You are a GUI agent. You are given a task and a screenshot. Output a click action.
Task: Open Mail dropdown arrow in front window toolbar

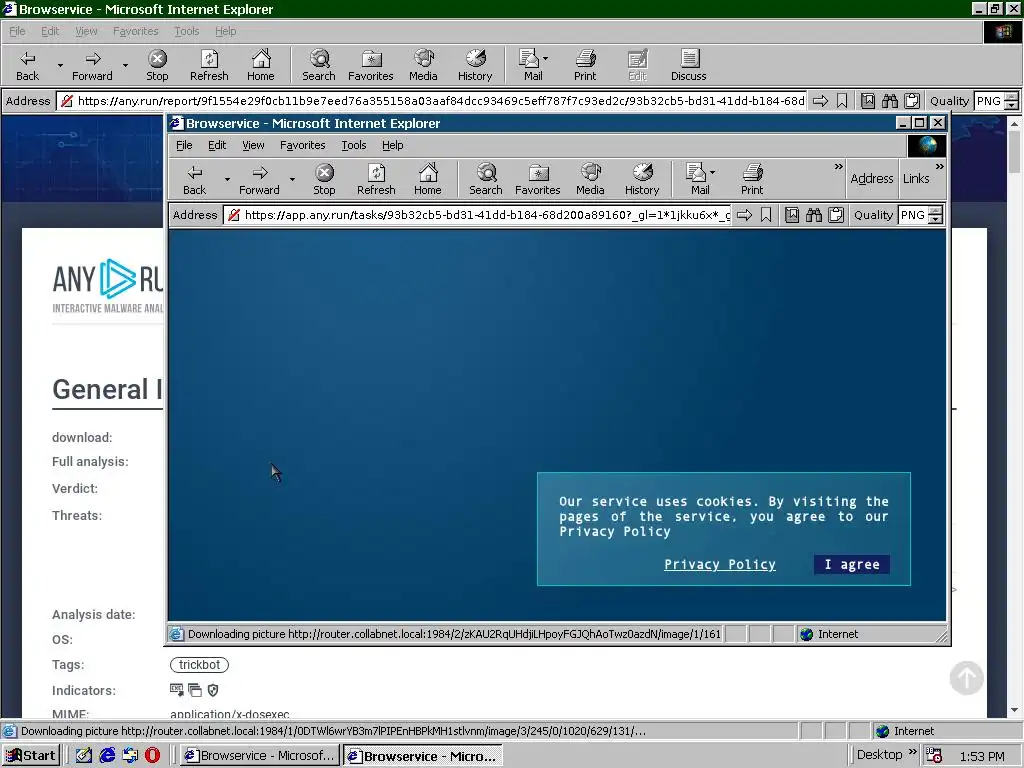[712, 172]
